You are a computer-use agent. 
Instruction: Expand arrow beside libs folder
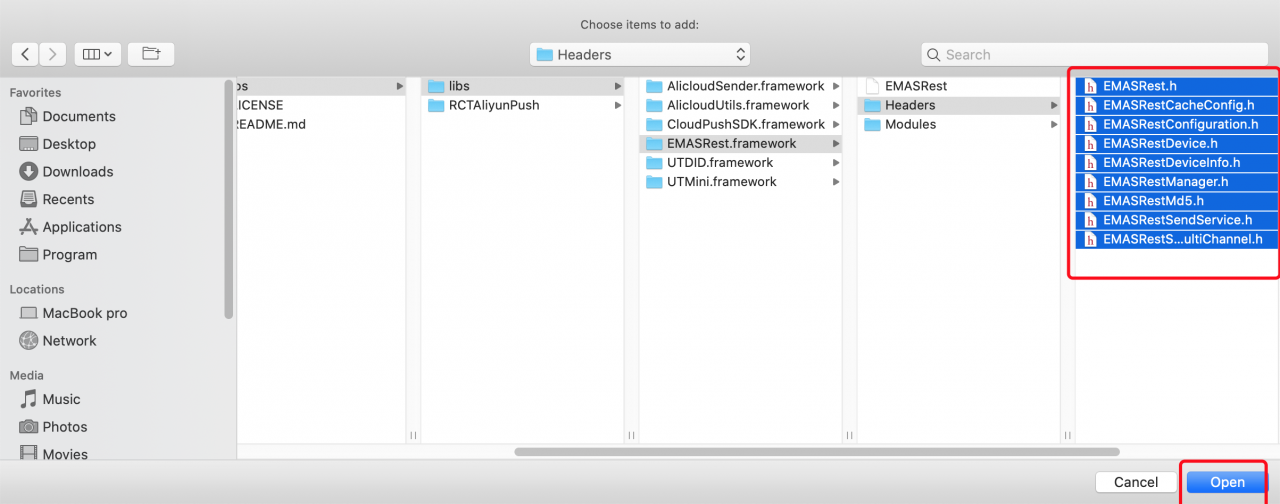pos(618,86)
